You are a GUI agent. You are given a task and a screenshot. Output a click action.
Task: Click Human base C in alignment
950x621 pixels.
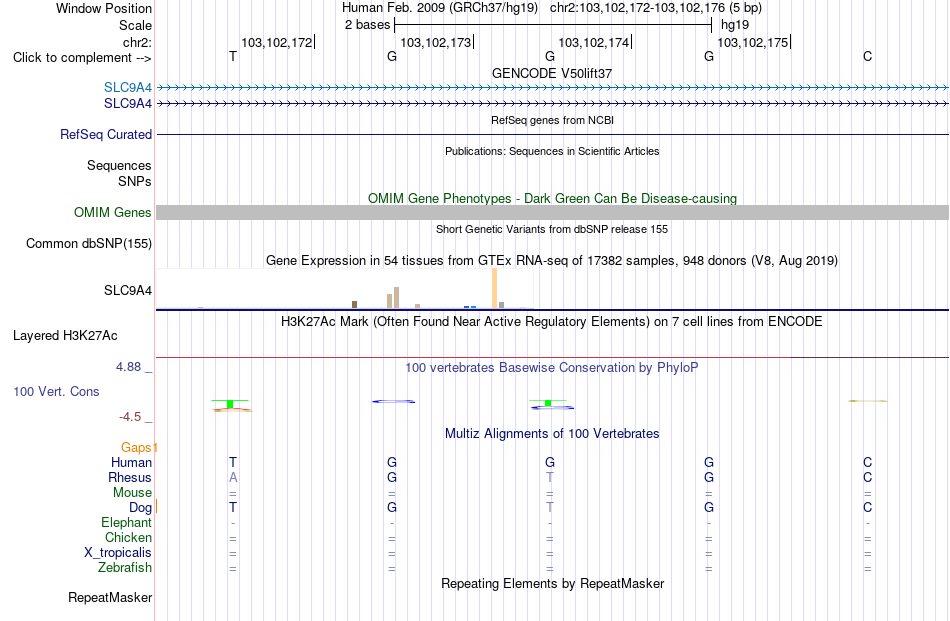point(868,462)
